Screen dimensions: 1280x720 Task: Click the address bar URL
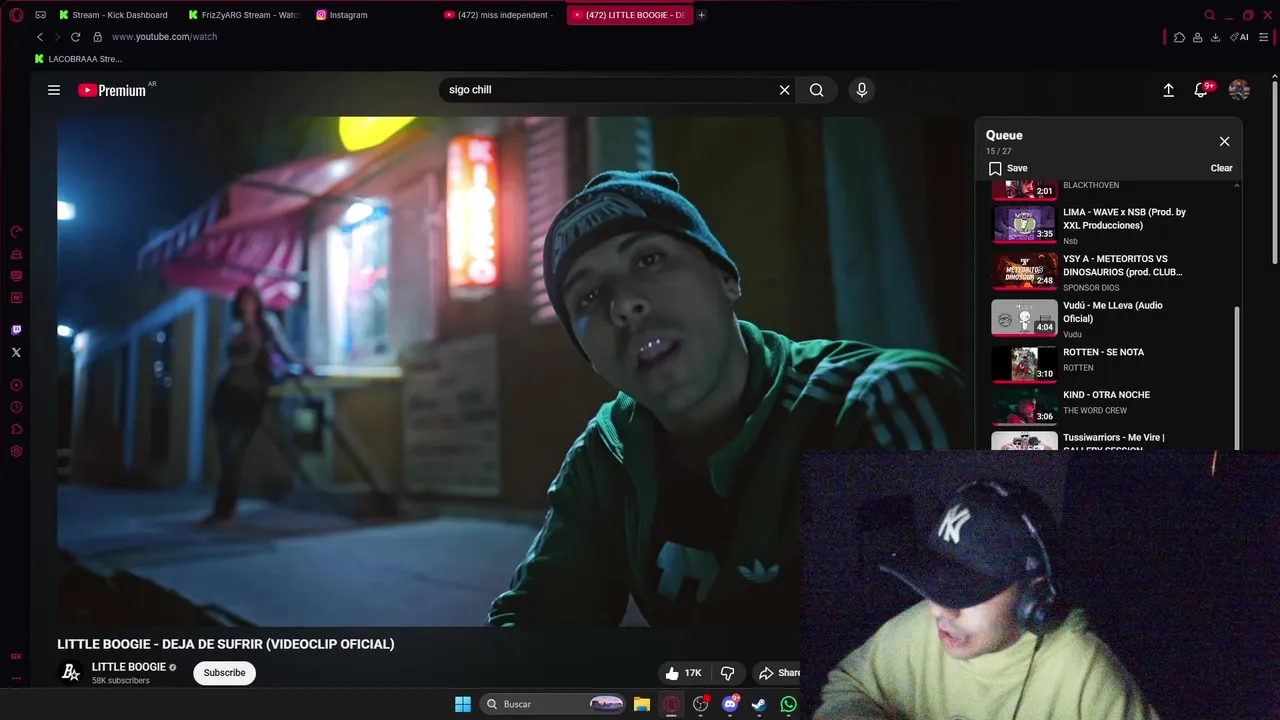pos(164,37)
